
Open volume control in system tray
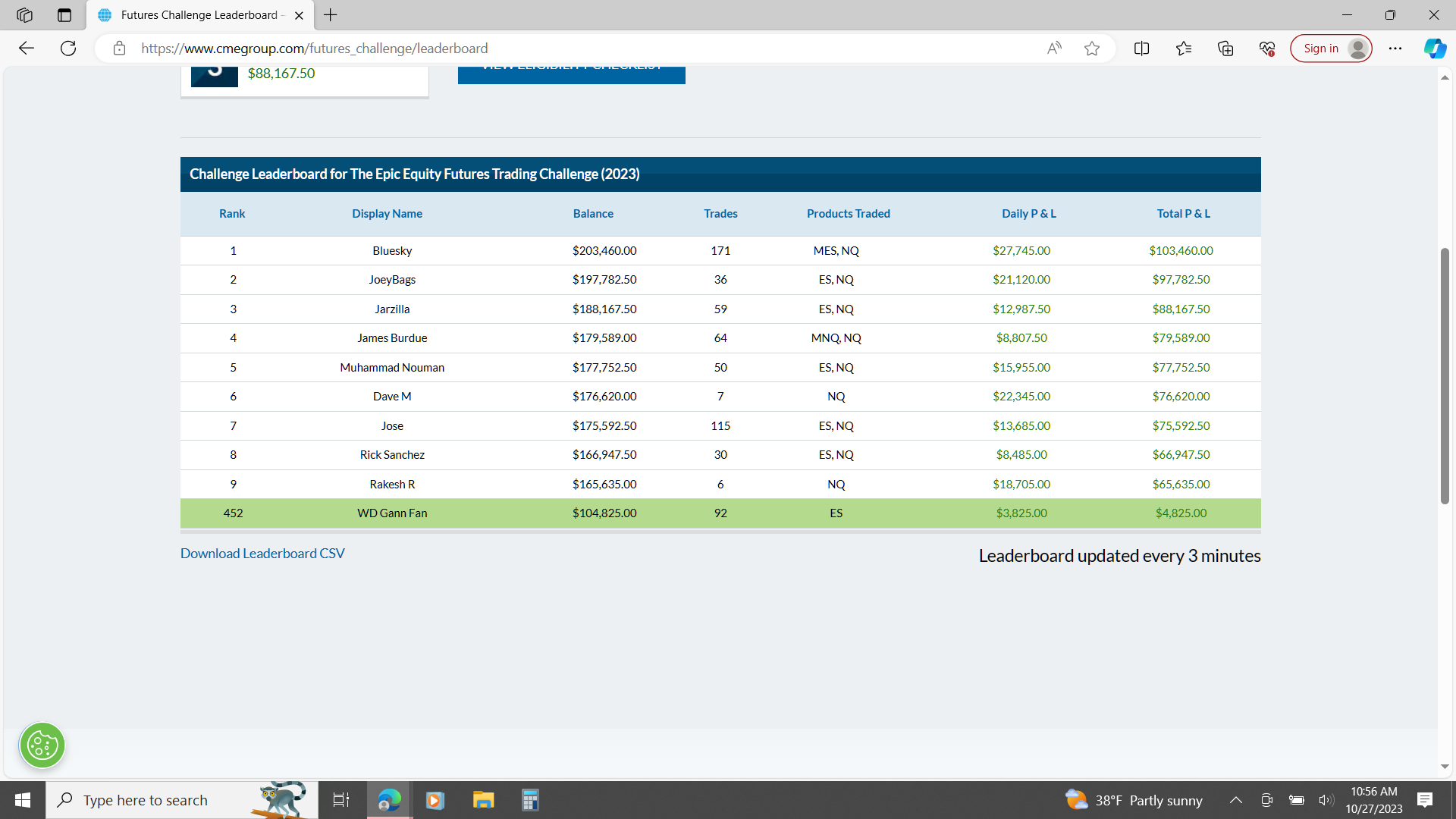tap(1326, 800)
